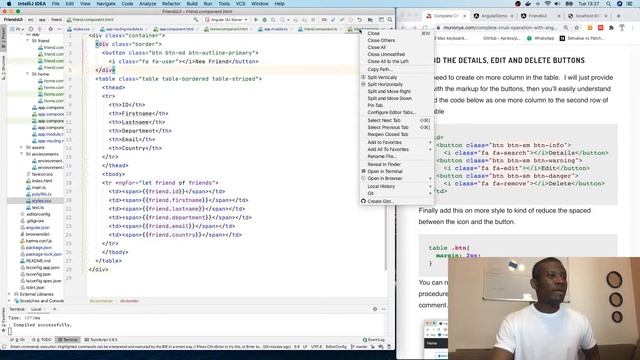Choose Split and Move Down
This screenshot has height=360, width=640.
coord(396,98)
